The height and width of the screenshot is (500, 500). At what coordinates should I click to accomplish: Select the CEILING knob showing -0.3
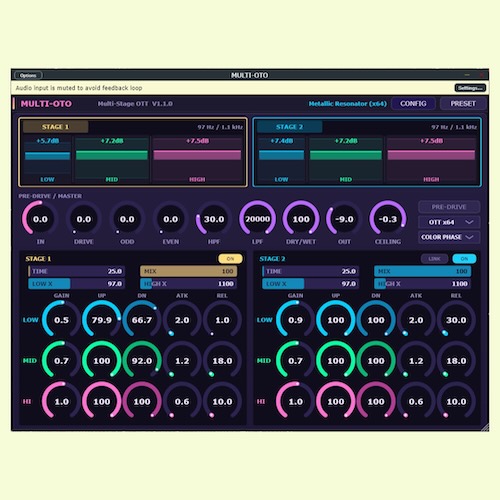point(388,219)
